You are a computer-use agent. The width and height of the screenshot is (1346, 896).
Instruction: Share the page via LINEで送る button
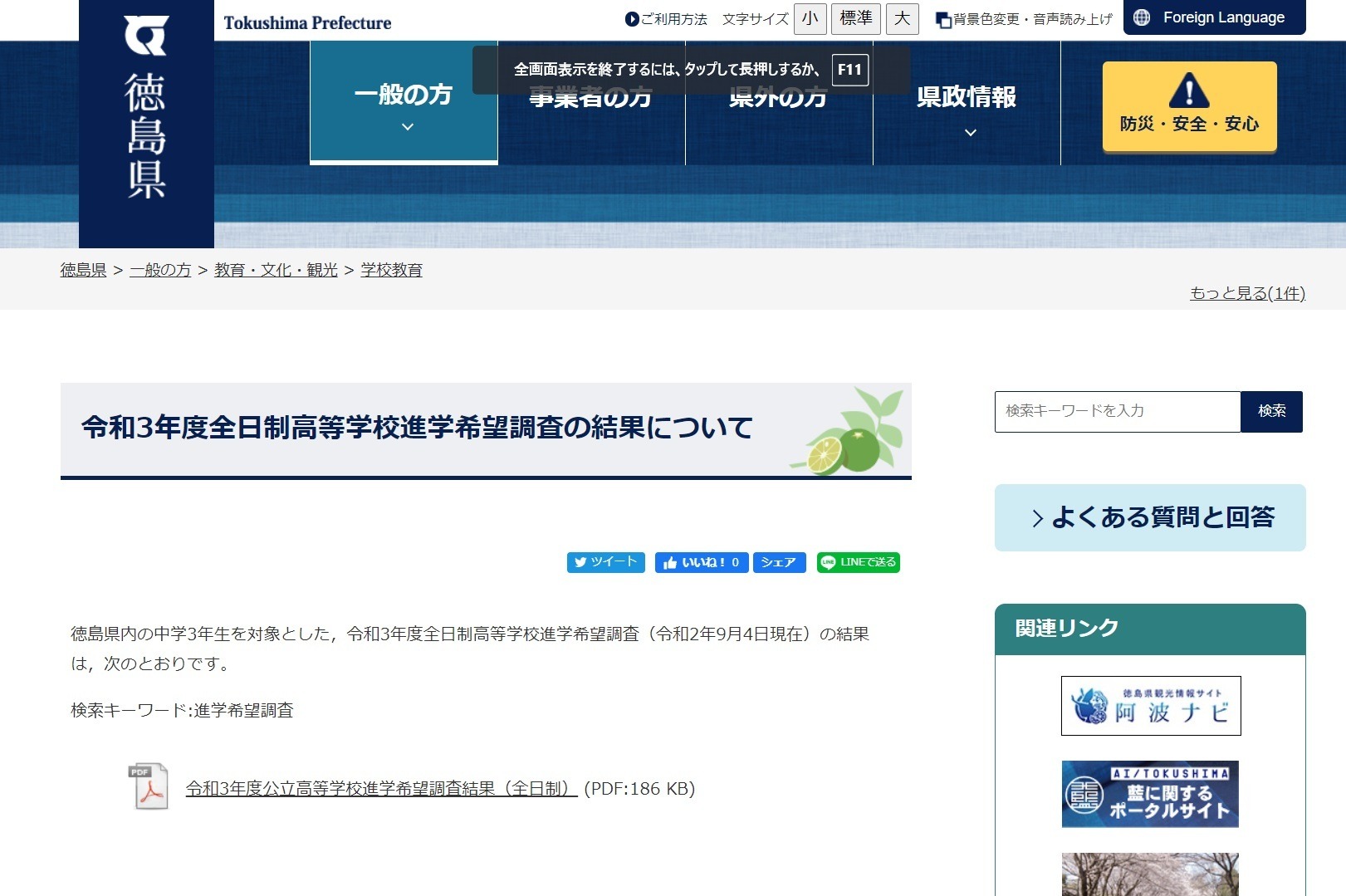(x=858, y=562)
